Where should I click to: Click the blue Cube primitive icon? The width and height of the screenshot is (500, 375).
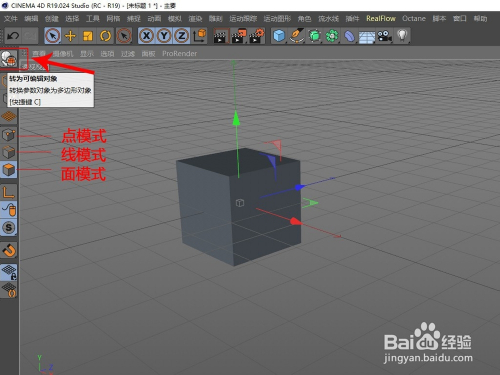tap(279, 36)
